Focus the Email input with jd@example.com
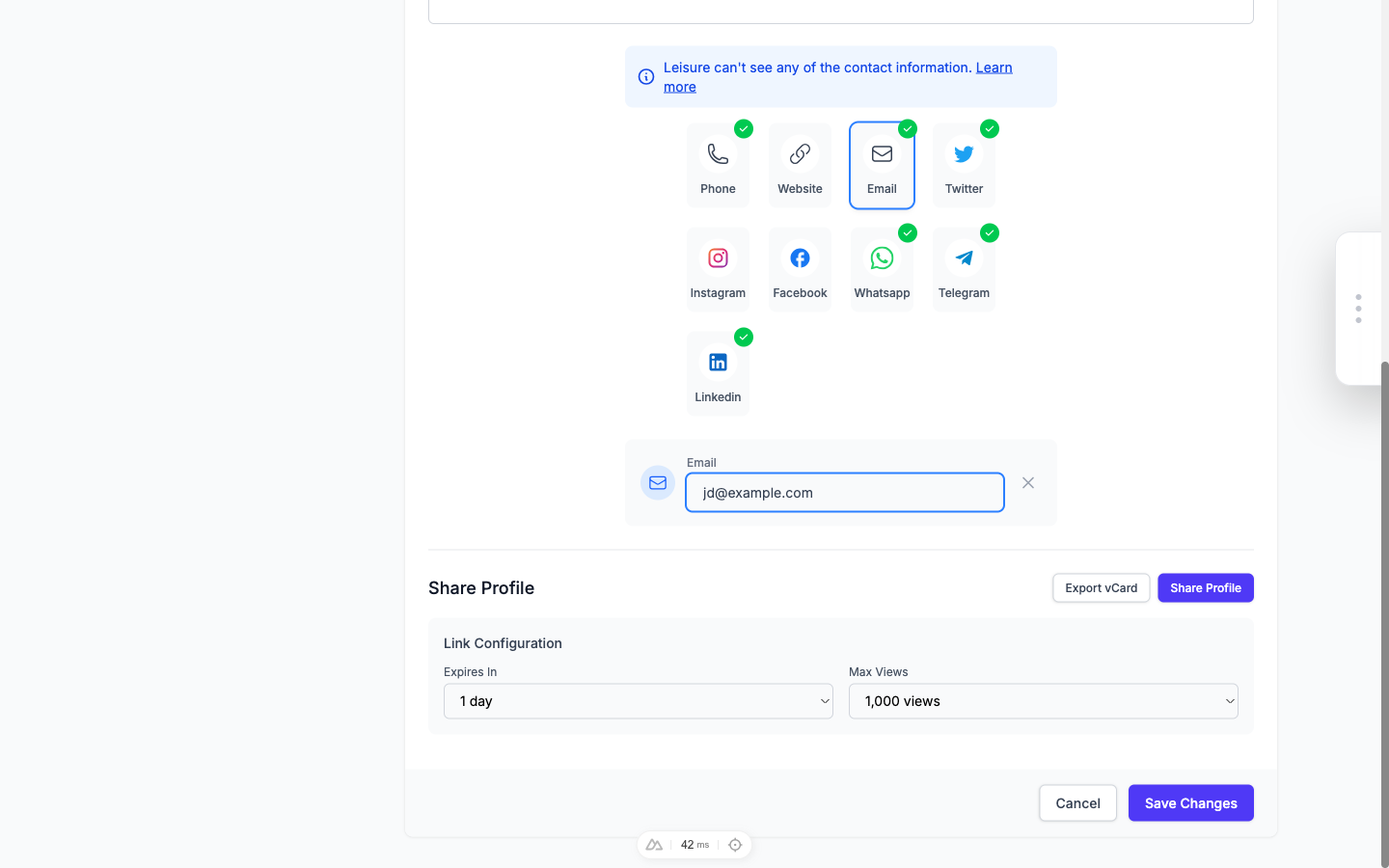The height and width of the screenshot is (868, 1389). (x=845, y=493)
